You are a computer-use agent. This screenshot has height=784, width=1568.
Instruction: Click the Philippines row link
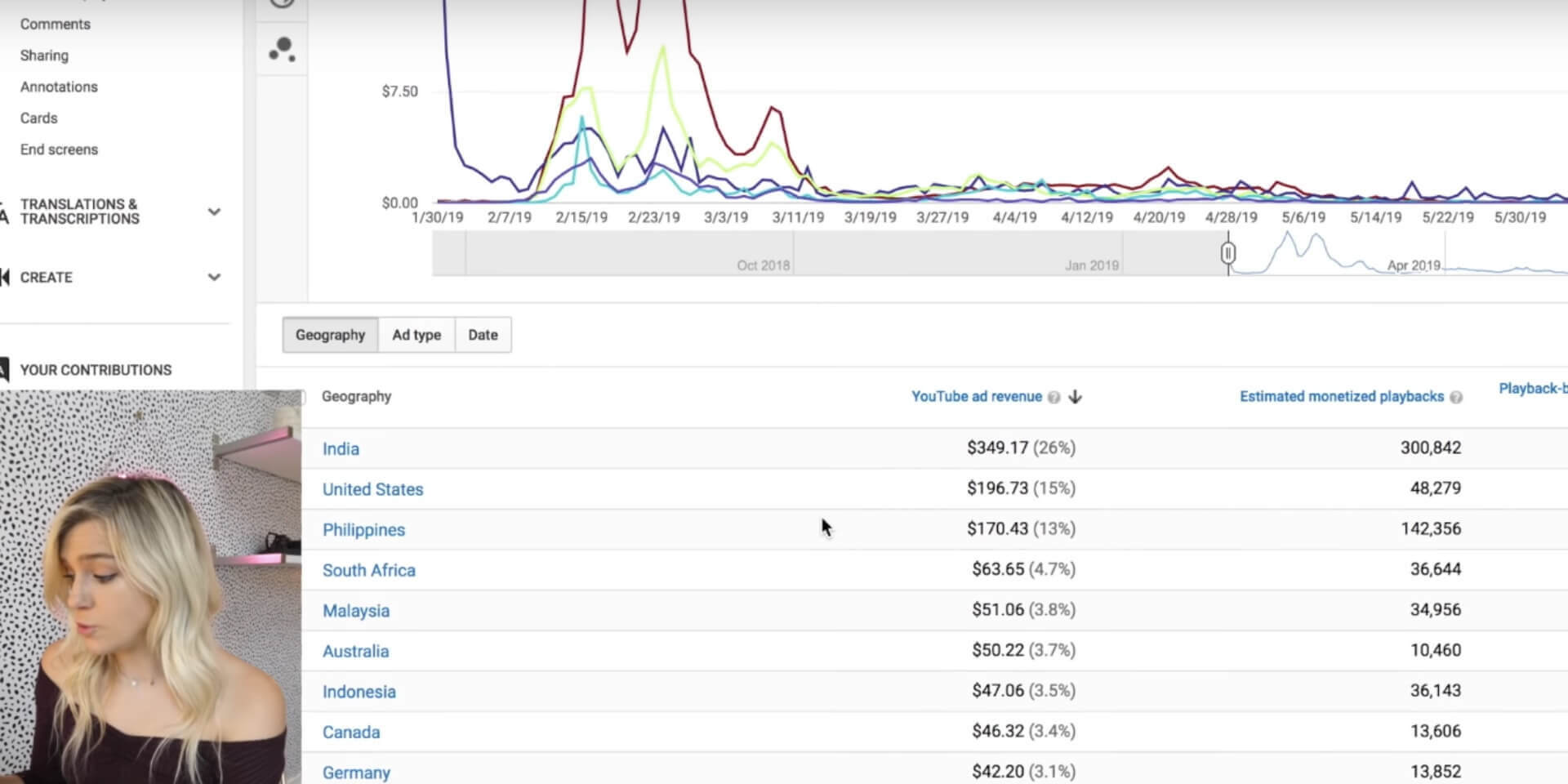pyautogui.click(x=363, y=530)
